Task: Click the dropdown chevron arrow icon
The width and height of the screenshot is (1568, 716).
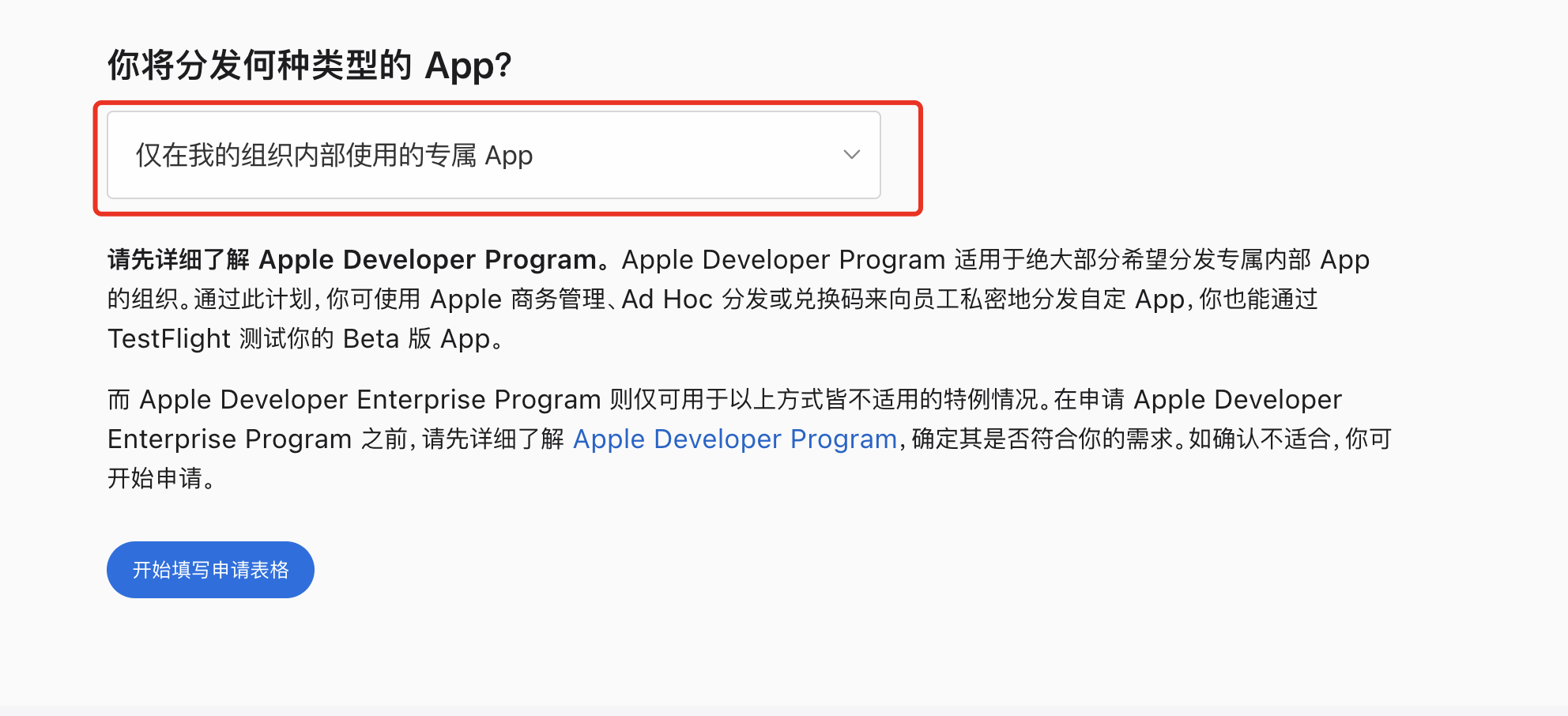Action: click(851, 155)
